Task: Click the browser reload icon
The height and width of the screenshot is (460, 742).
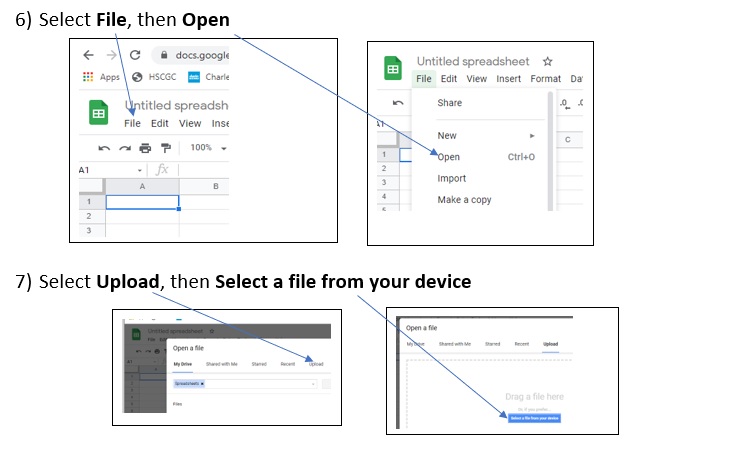Action: click(x=135, y=55)
